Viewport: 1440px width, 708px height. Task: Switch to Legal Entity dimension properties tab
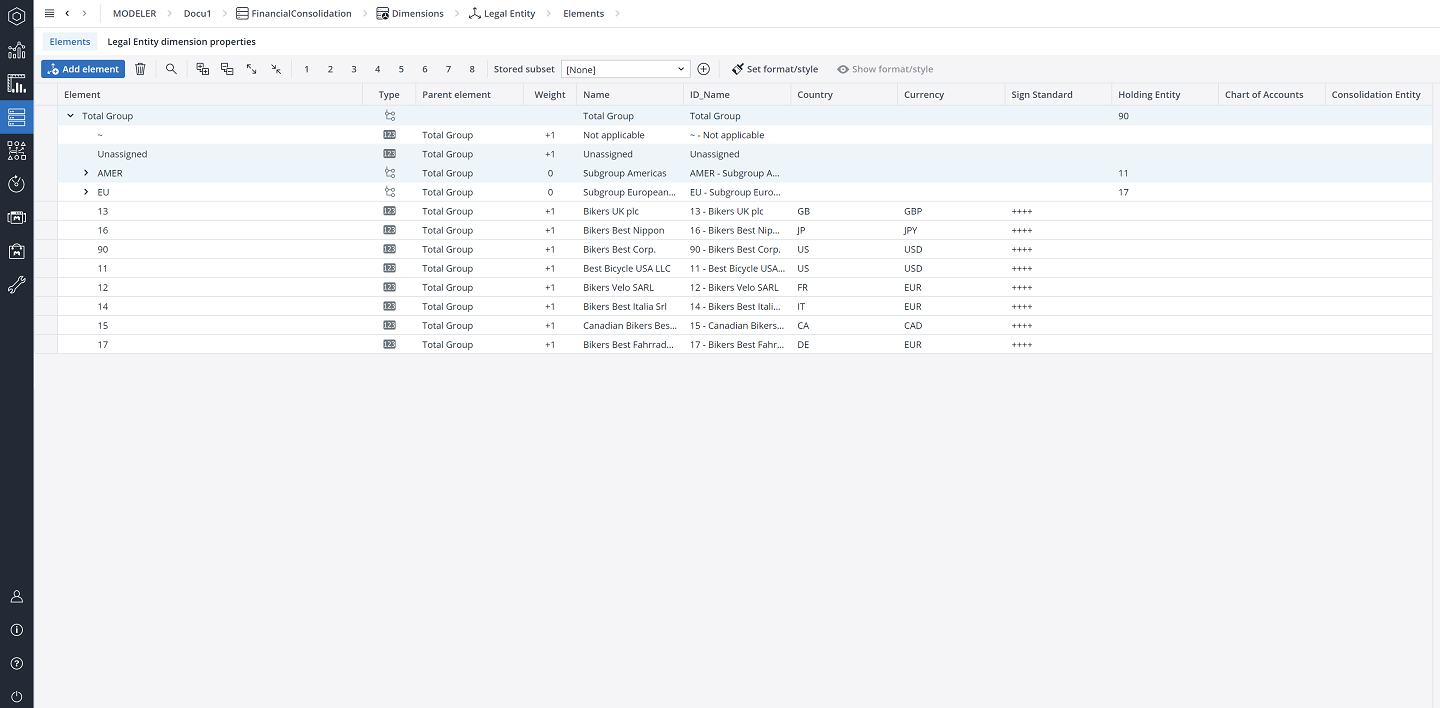tap(181, 42)
